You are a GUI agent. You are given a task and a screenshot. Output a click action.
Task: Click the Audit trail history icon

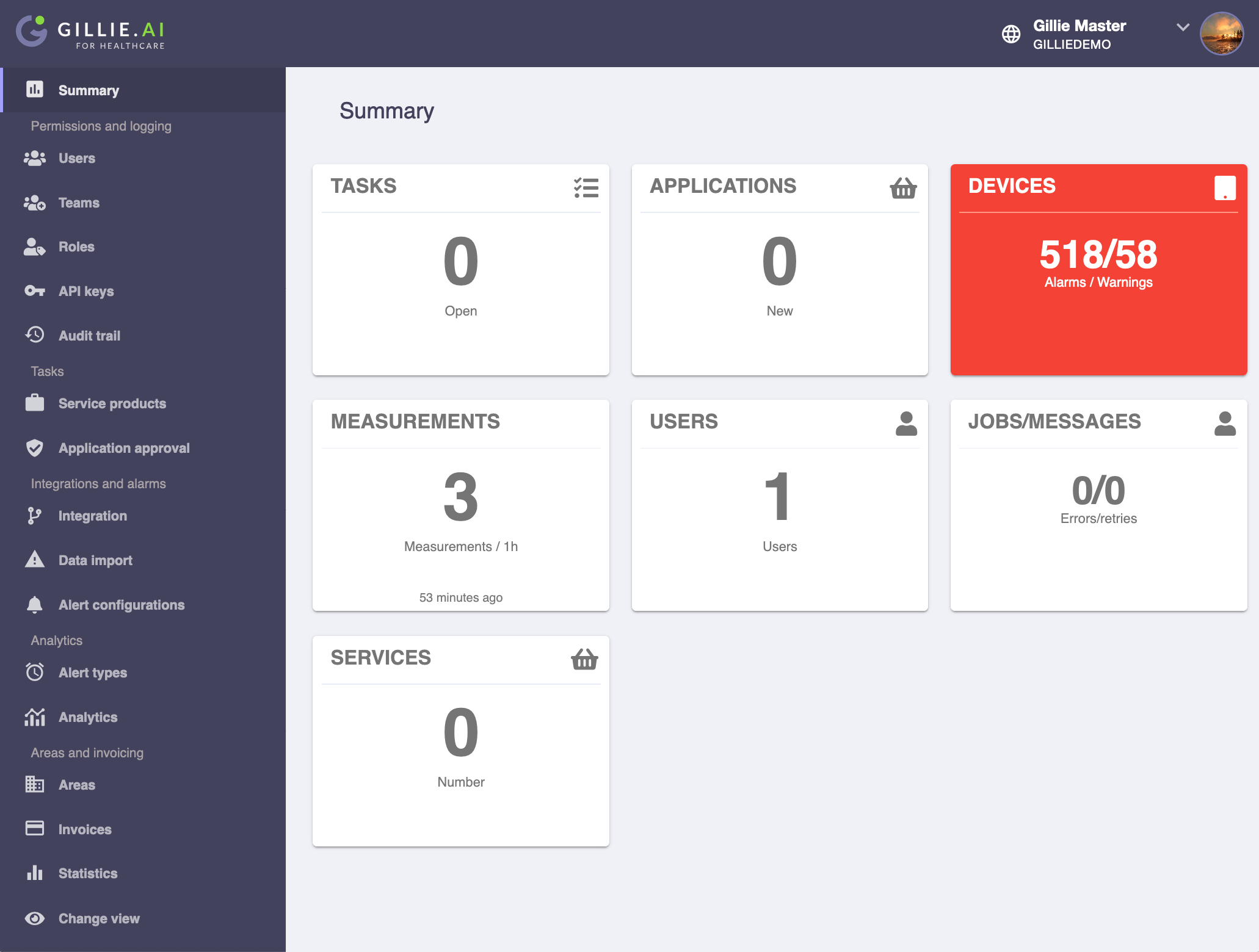35,335
